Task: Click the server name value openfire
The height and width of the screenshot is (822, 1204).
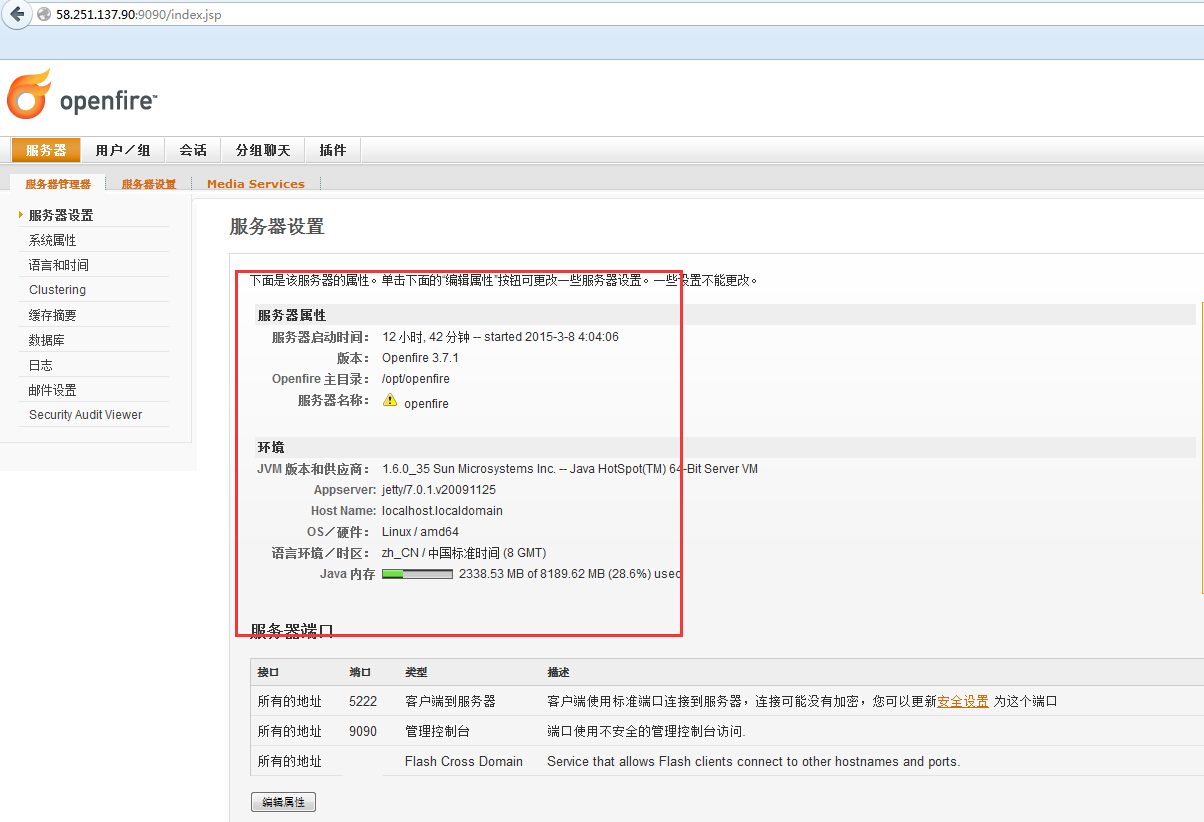Action: pos(426,404)
